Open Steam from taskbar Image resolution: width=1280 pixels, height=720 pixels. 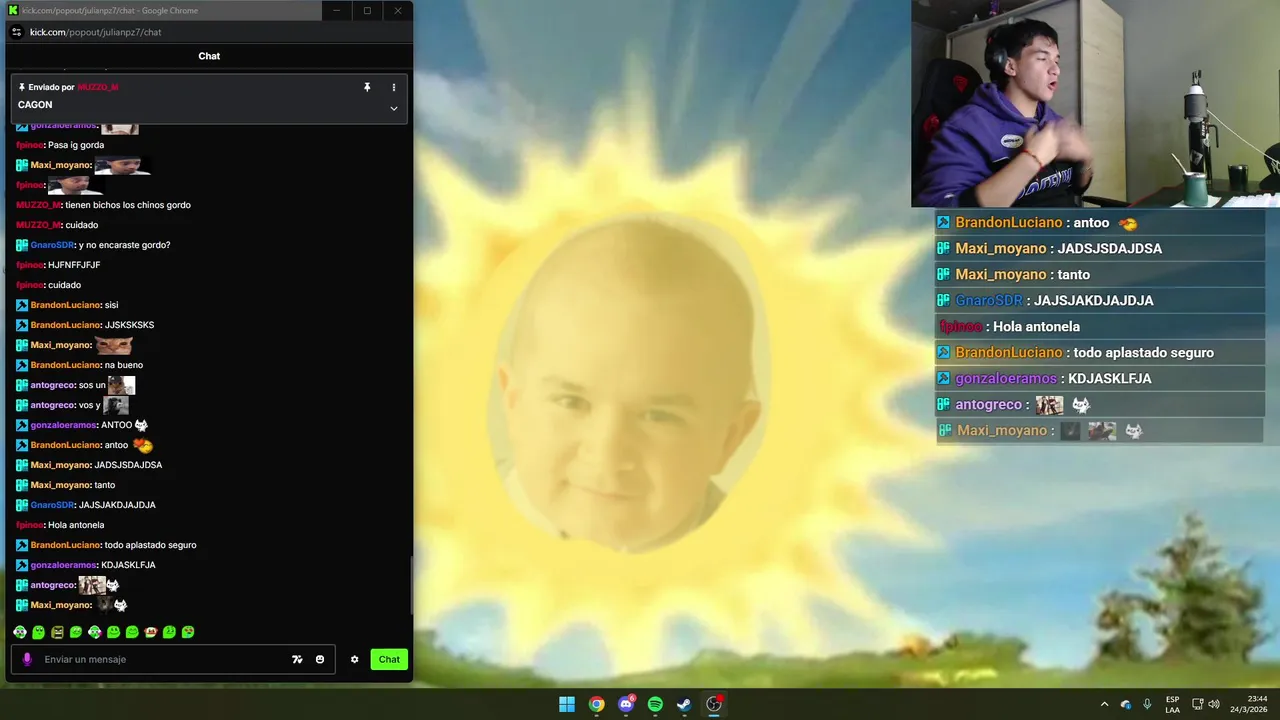click(x=684, y=704)
